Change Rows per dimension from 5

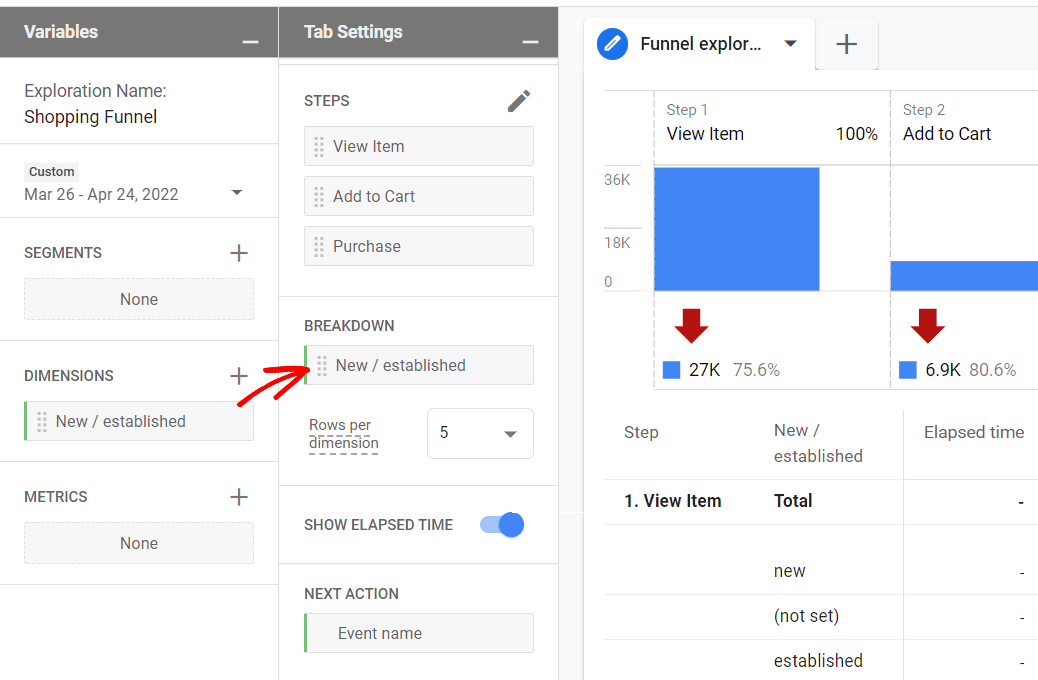[x=480, y=433]
